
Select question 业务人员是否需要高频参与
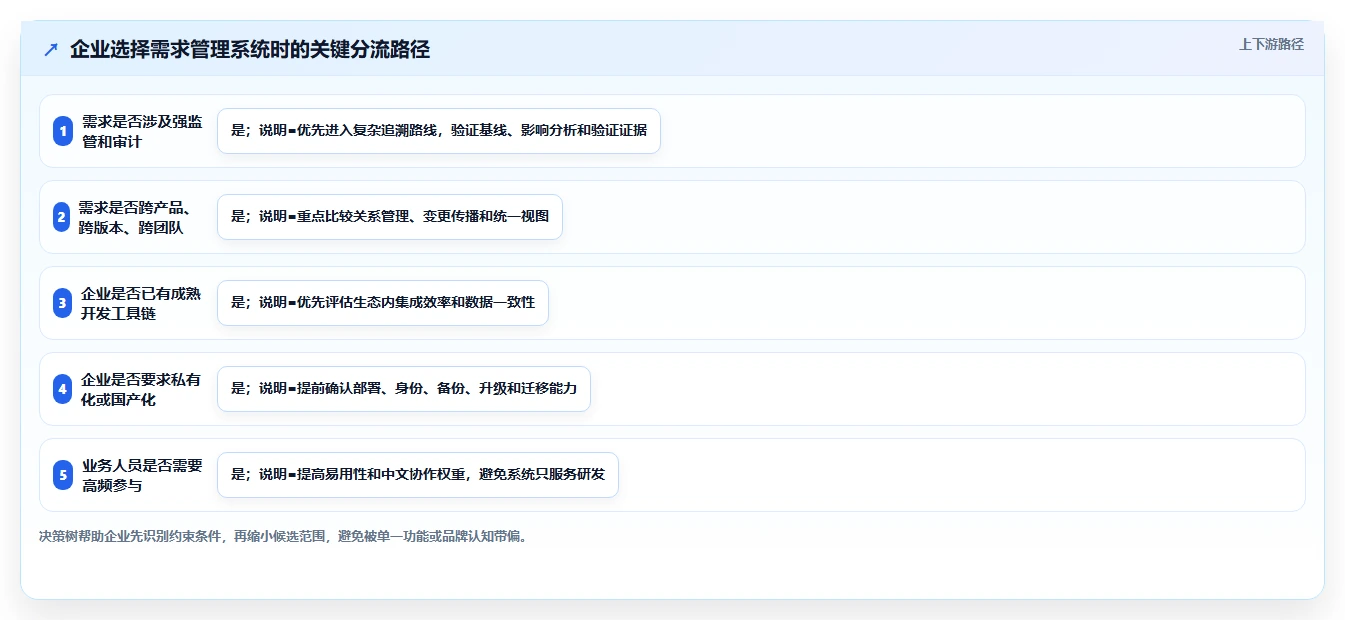tap(142, 475)
